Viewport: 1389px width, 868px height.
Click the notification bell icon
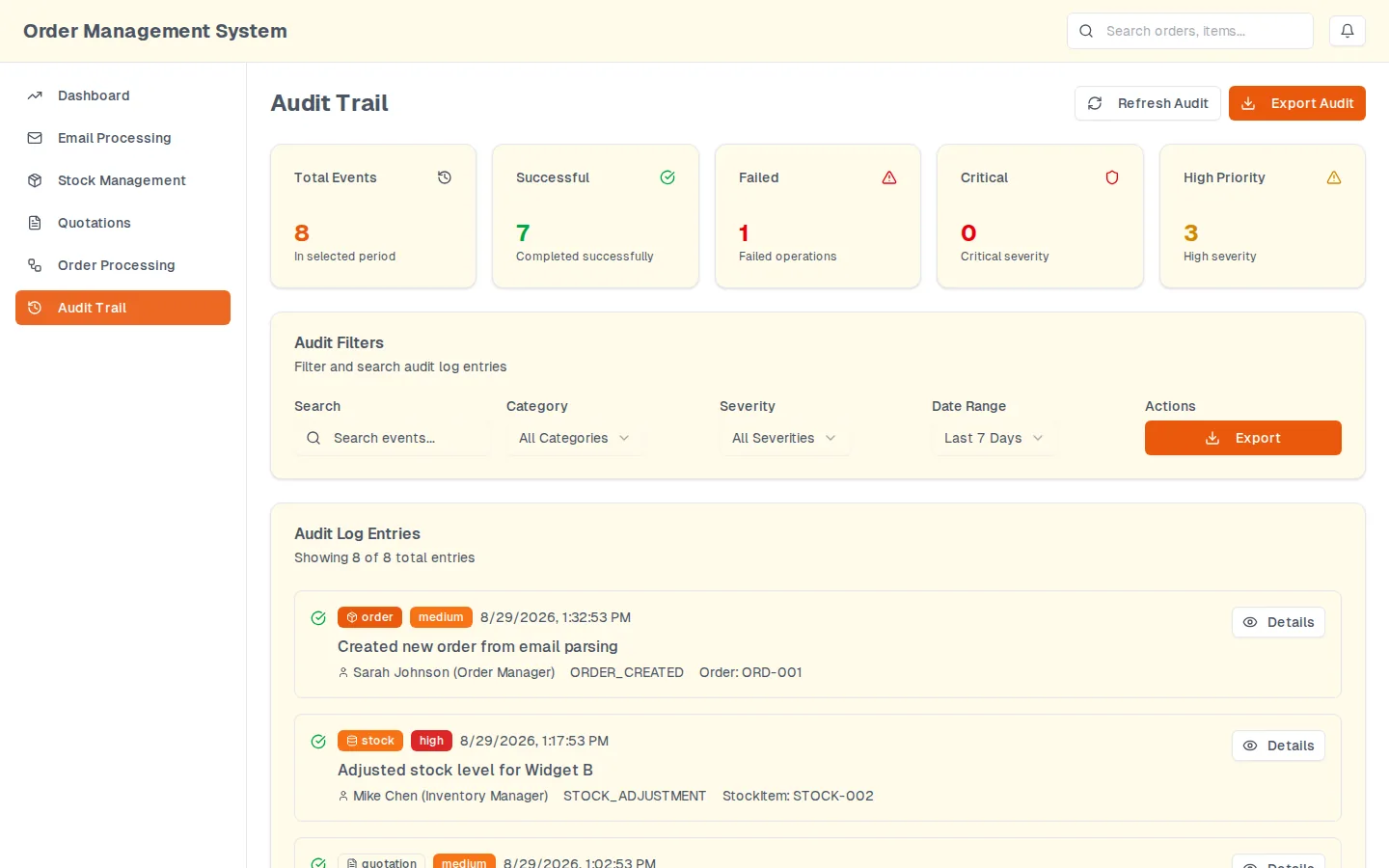pyautogui.click(x=1348, y=31)
